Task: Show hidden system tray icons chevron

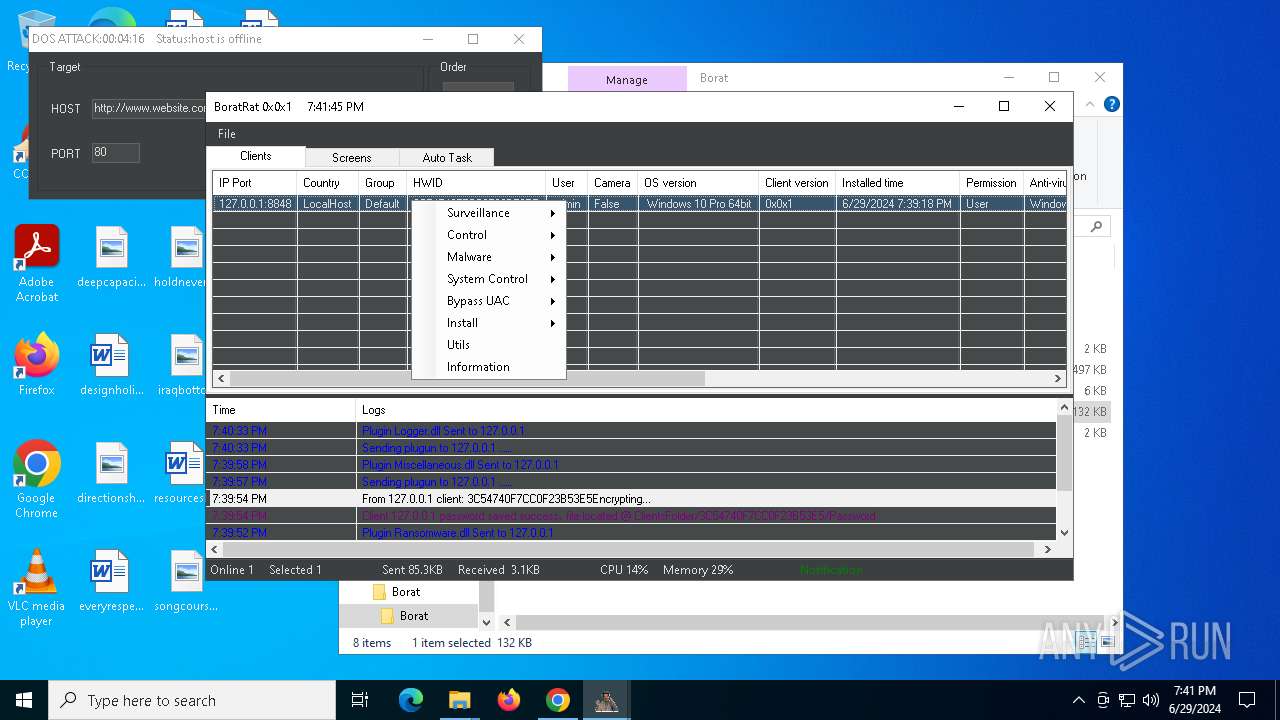Action: pos(1078,700)
